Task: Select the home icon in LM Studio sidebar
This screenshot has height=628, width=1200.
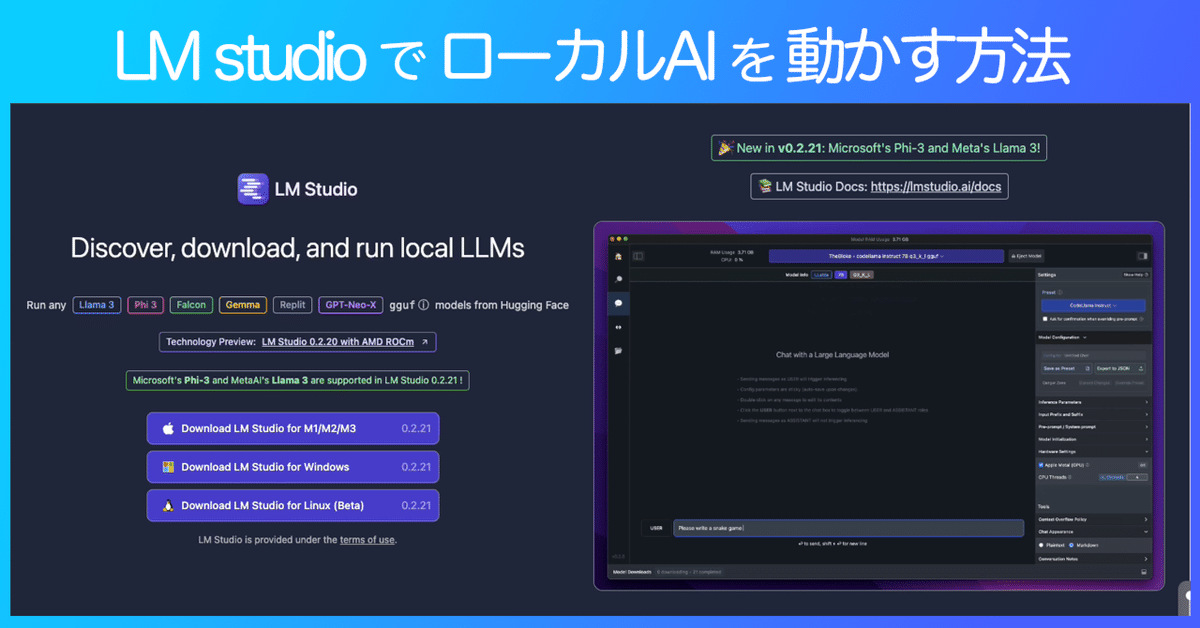Action: click(617, 255)
